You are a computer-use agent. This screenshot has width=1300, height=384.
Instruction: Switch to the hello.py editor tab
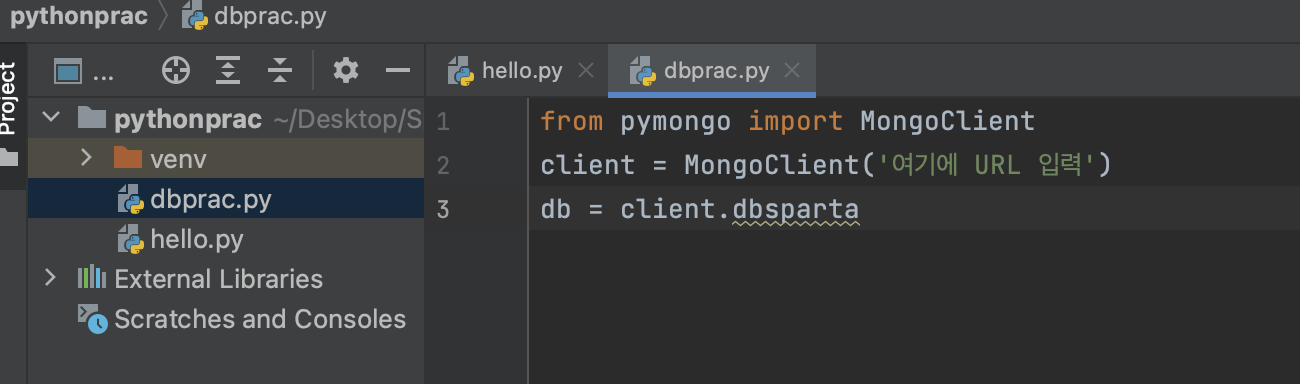[x=521, y=71]
